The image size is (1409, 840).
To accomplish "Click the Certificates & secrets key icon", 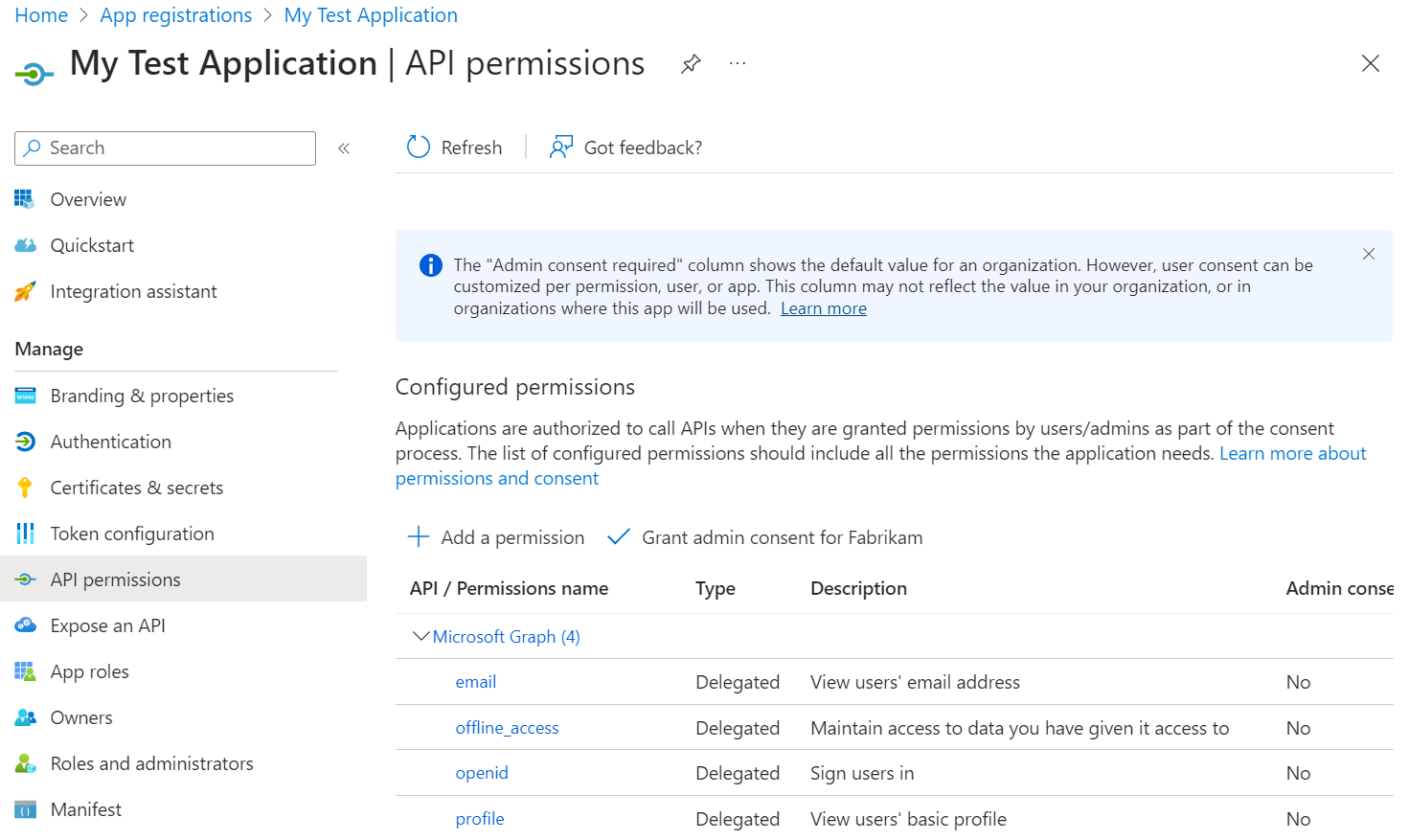I will 26,488.
